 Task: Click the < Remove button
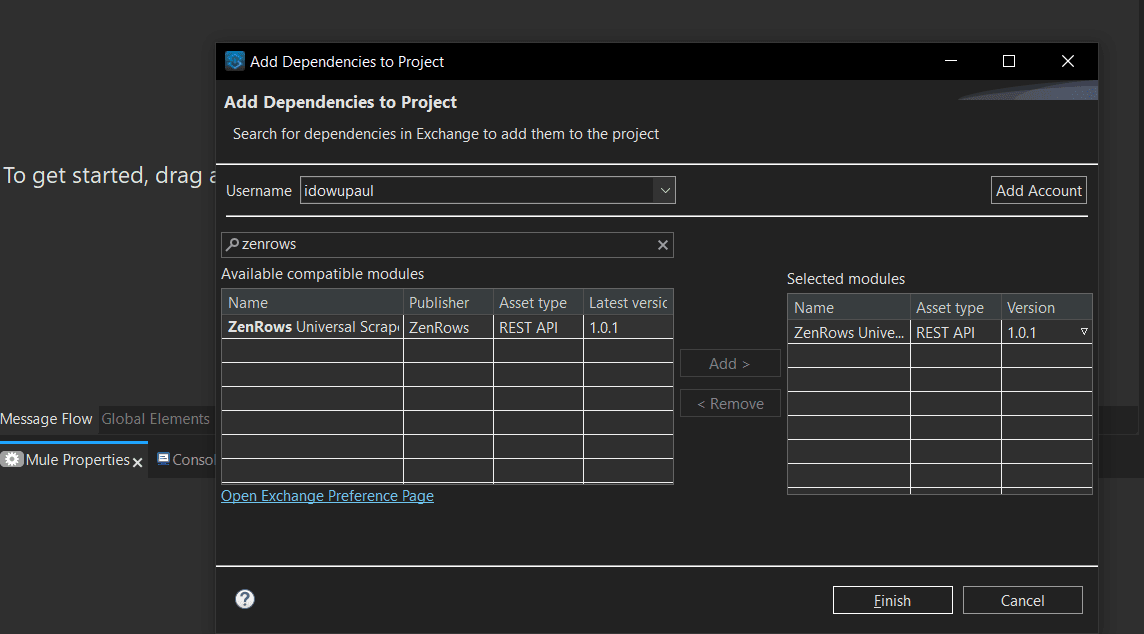(730, 403)
